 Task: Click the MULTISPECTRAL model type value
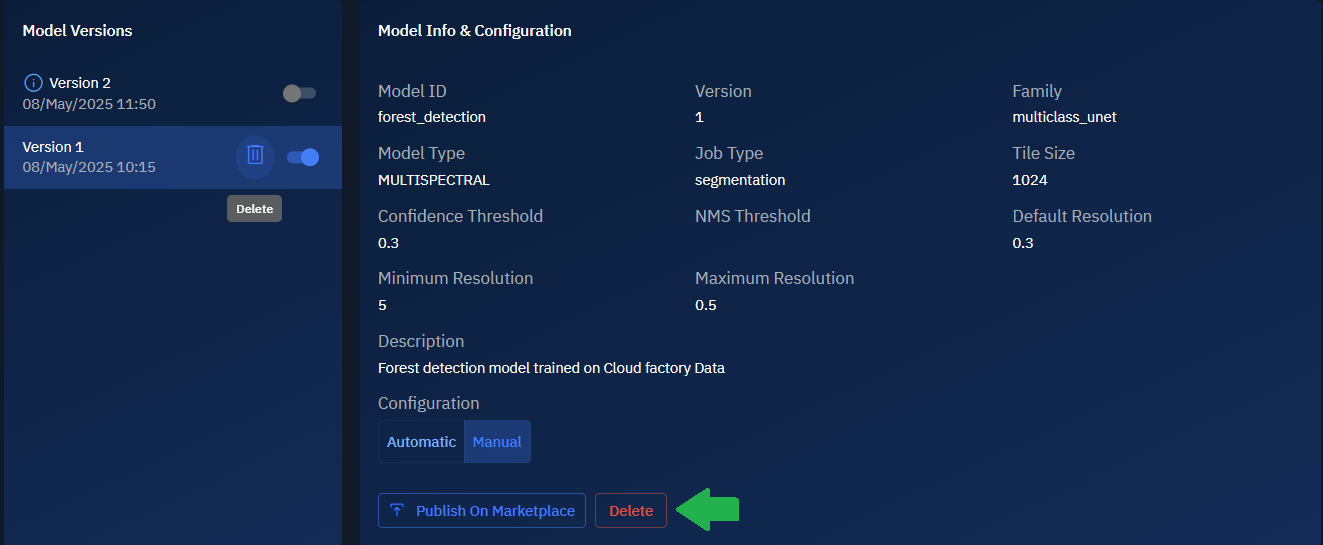click(434, 180)
